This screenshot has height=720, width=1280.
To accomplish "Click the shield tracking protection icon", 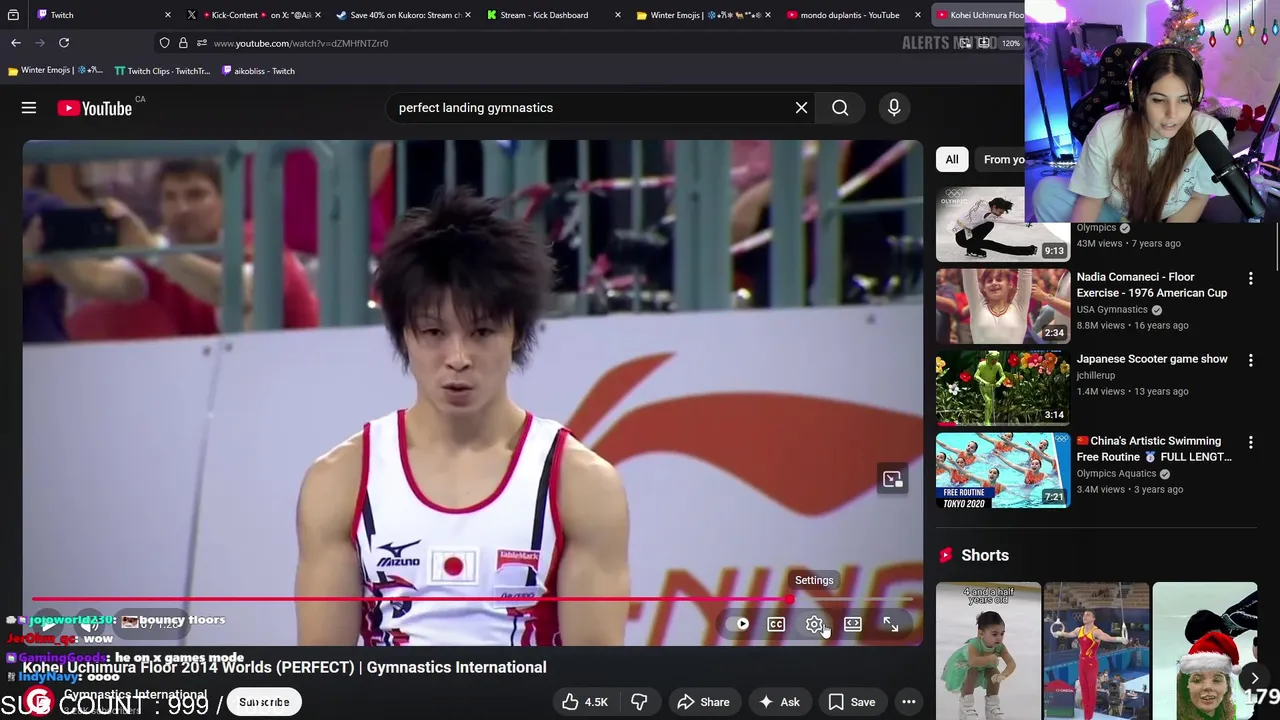I will (165, 43).
